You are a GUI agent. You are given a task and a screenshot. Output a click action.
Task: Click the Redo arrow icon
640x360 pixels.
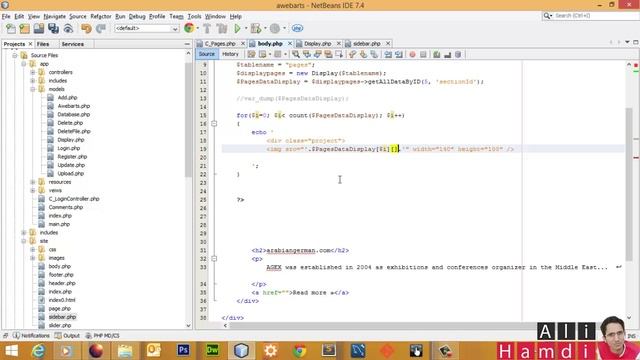click(x=101, y=28)
